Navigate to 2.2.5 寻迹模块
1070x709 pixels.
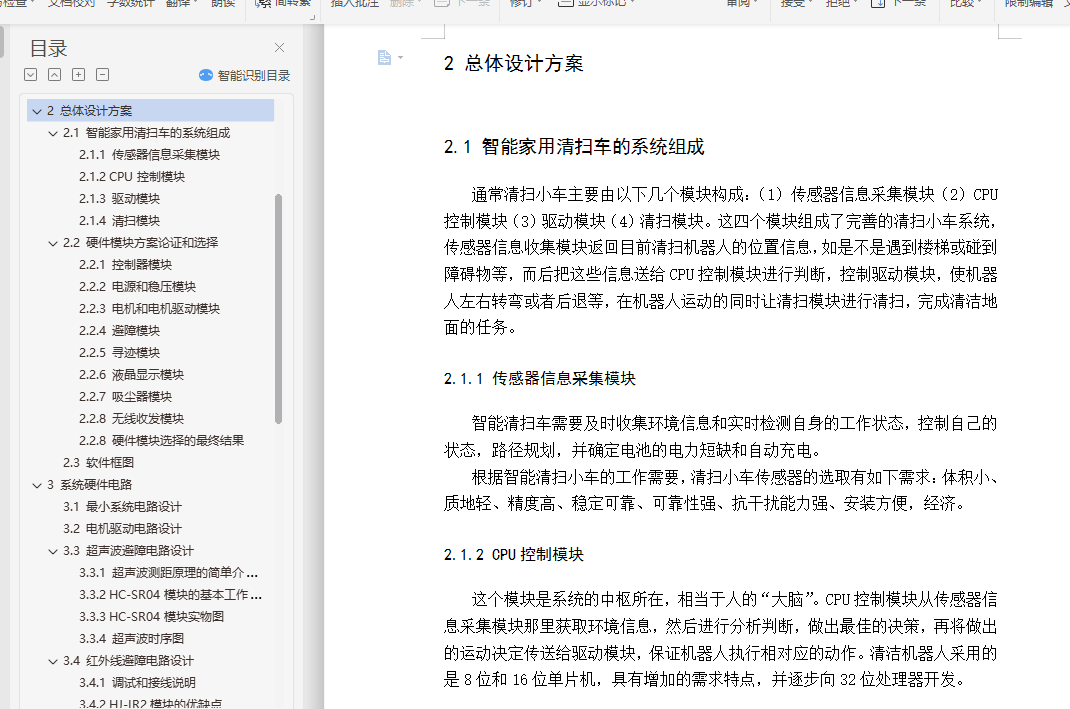[x=119, y=352]
